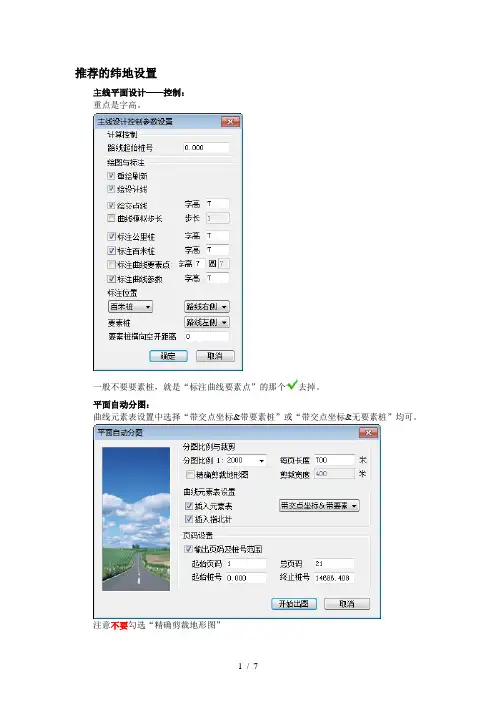Click 取消 in the 主线设计控制参数设置 dialog
This screenshot has width=496, height=702.
215,356
